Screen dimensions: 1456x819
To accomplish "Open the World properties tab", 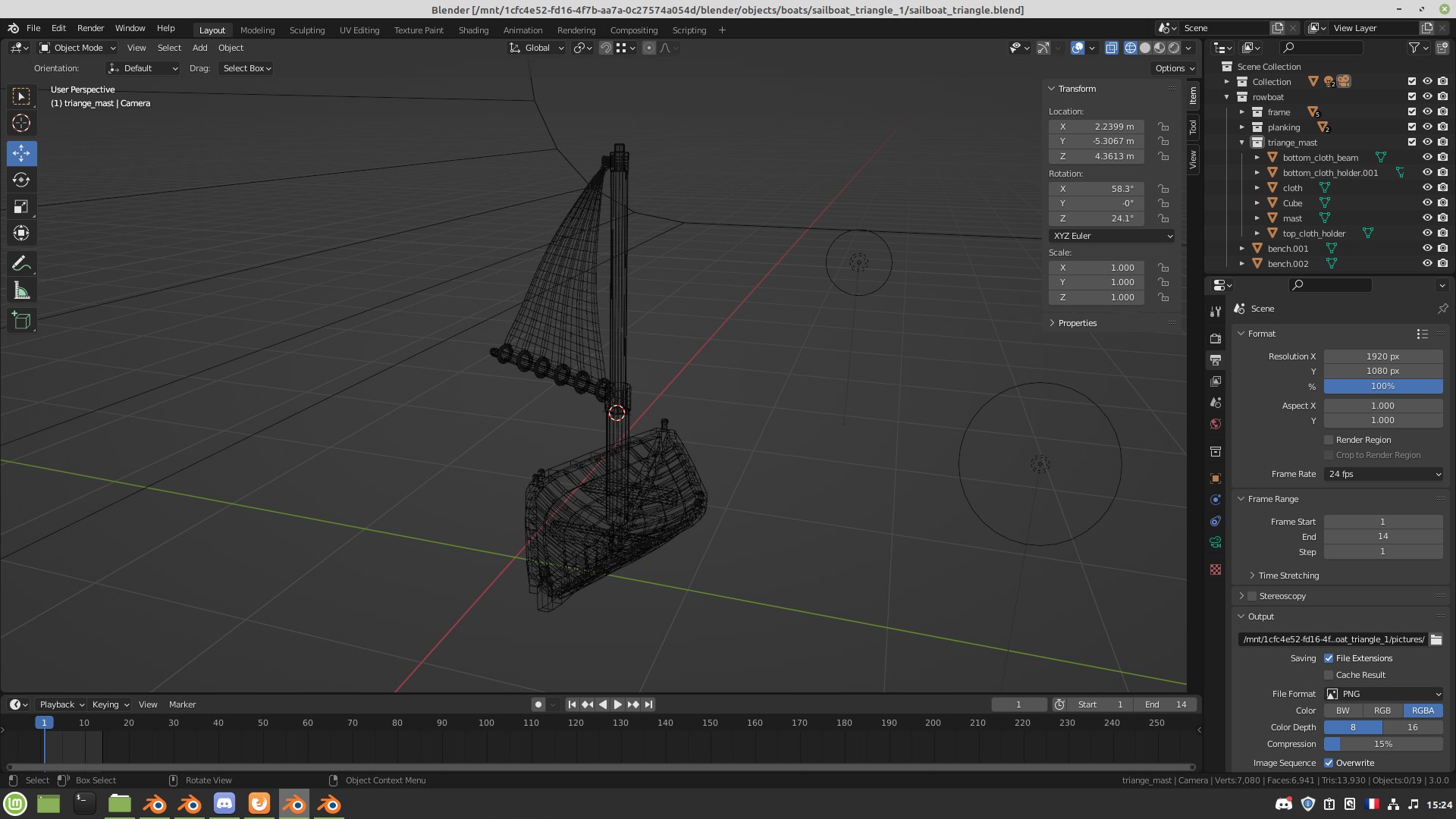I will click(1216, 424).
